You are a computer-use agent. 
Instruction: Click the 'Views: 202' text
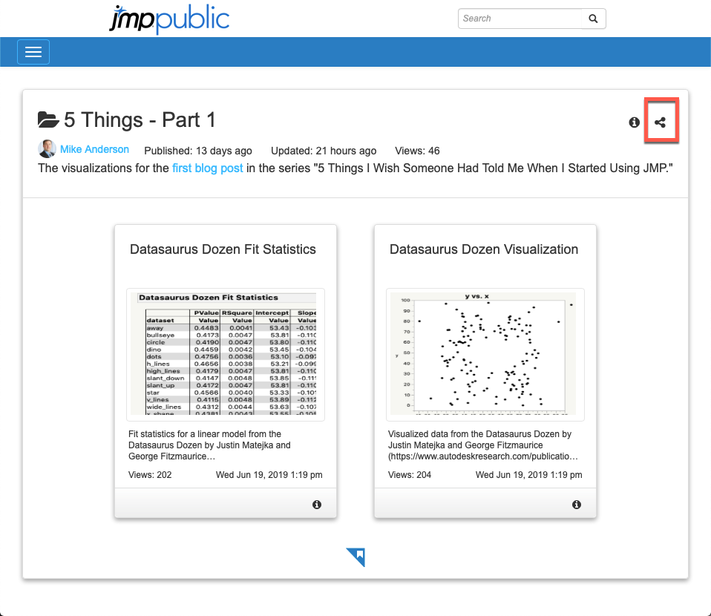[x=150, y=475]
